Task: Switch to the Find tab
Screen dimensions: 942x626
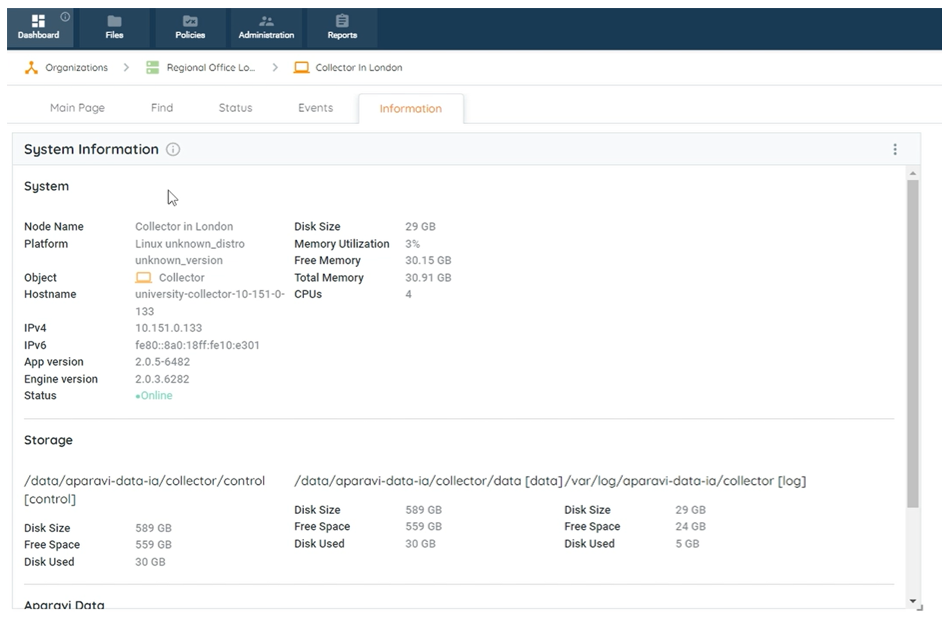Action: point(162,108)
